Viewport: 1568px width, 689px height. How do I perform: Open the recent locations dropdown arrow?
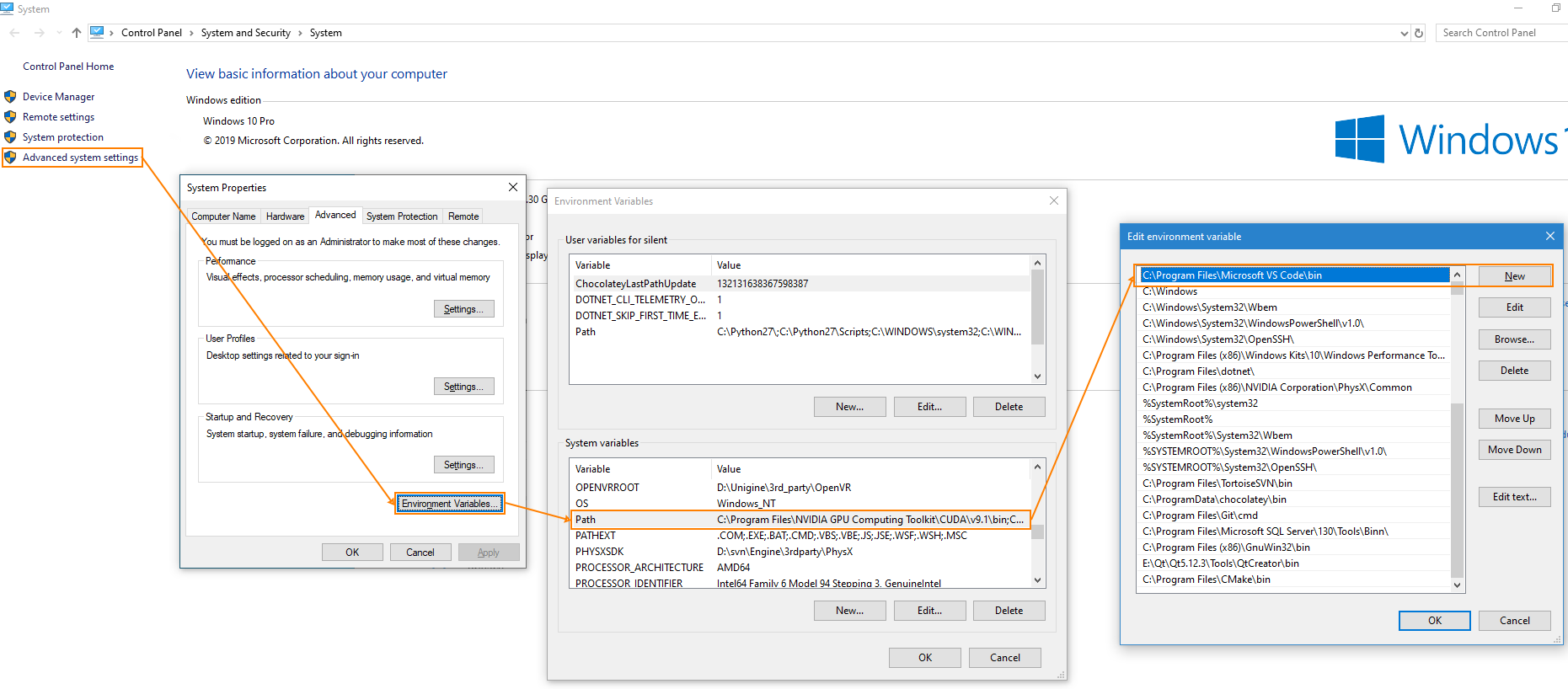(59, 33)
